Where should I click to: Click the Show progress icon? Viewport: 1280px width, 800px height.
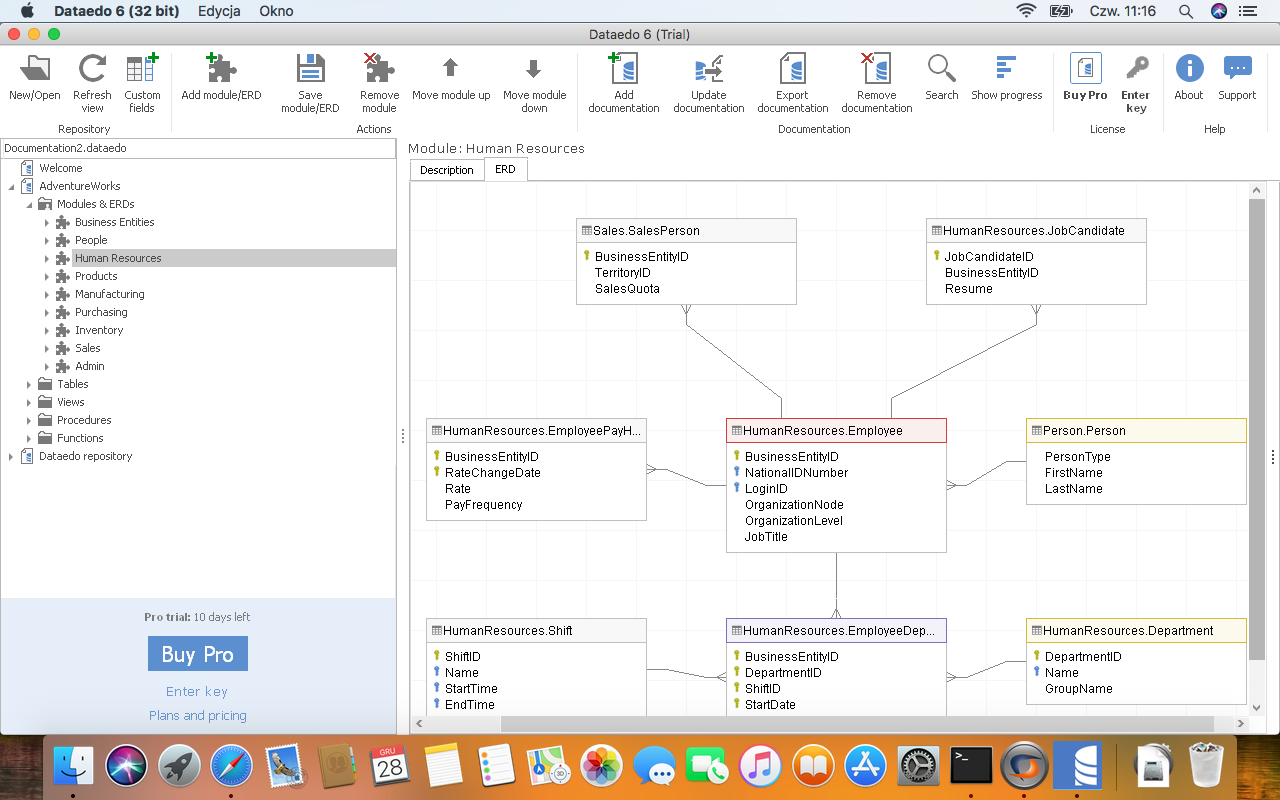tap(1007, 80)
